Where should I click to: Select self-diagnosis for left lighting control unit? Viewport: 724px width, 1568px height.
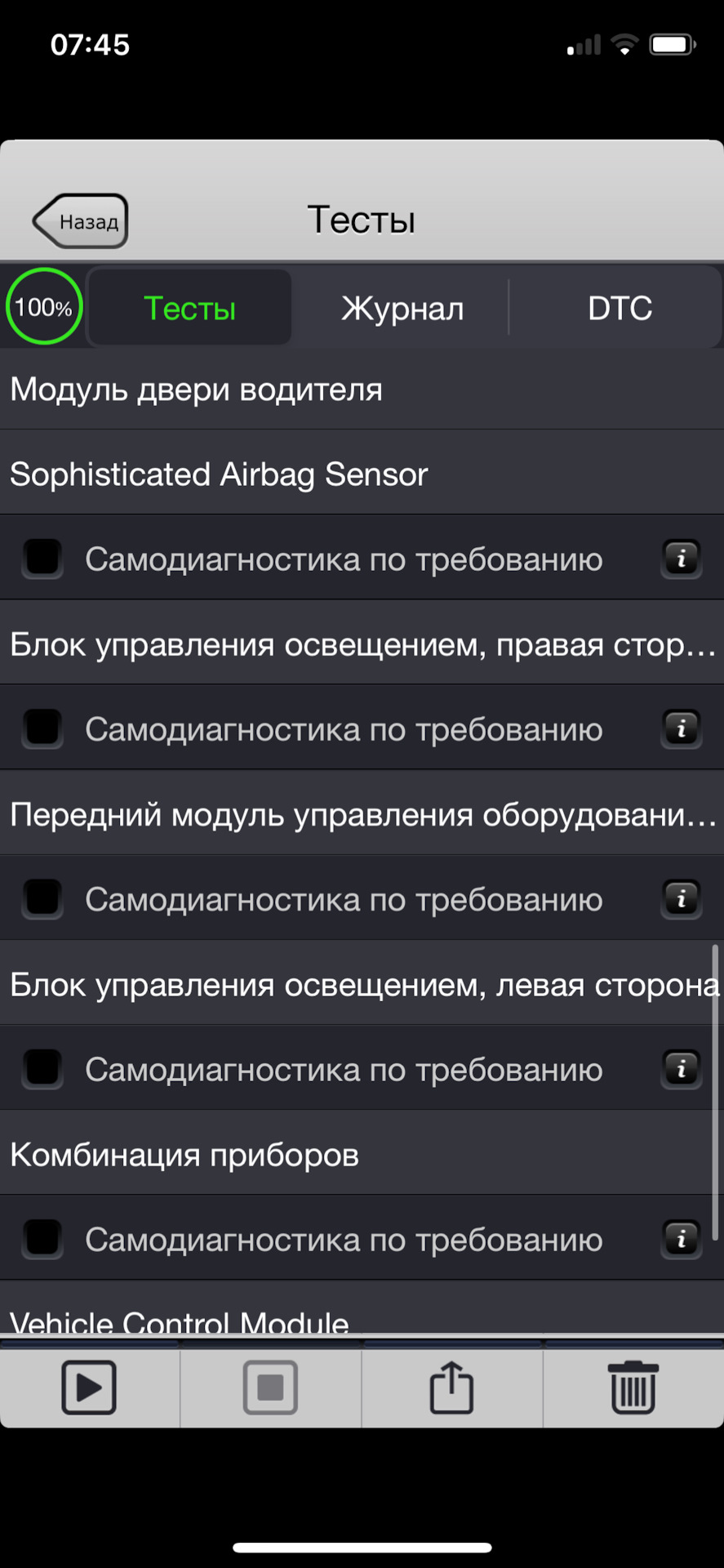[x=42, y=1069]
